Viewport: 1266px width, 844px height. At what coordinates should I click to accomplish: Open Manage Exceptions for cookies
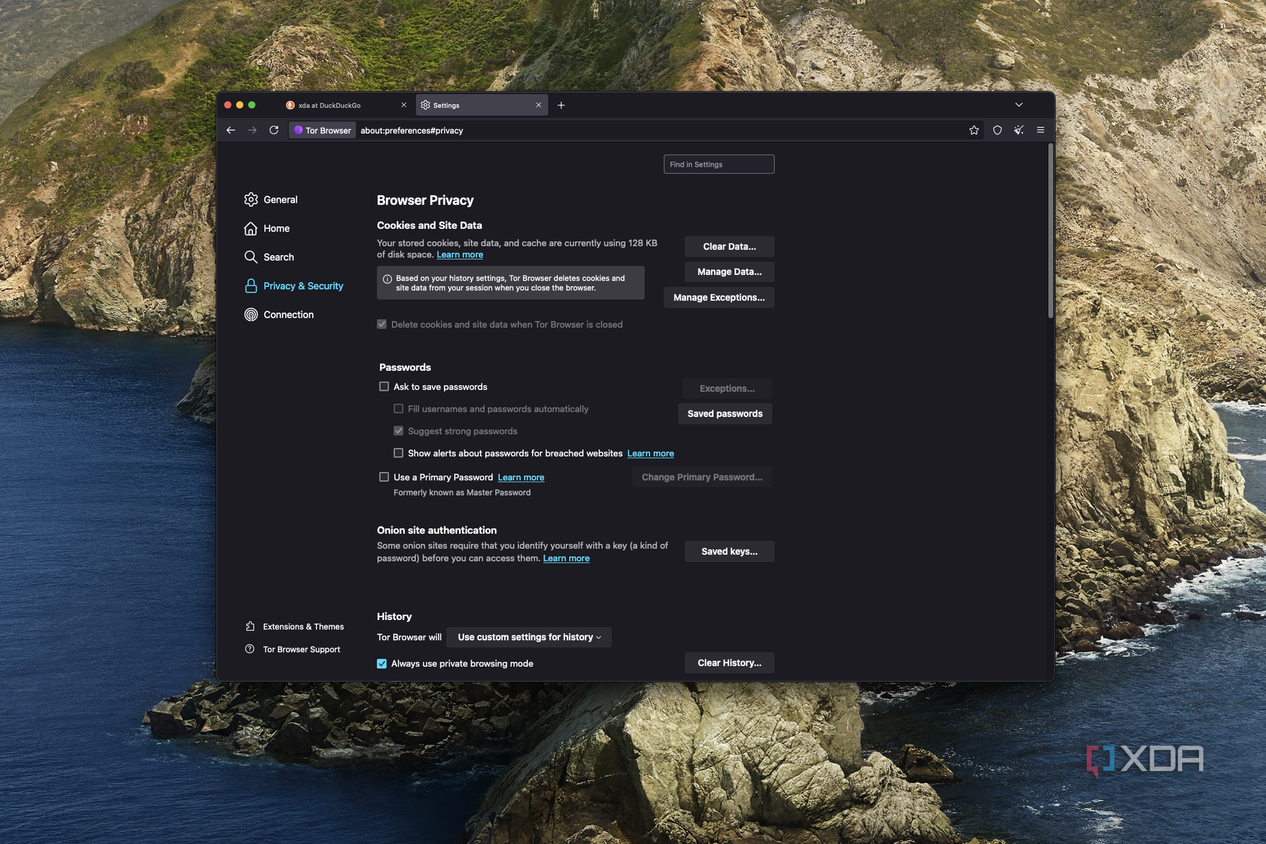pos(719,297)
